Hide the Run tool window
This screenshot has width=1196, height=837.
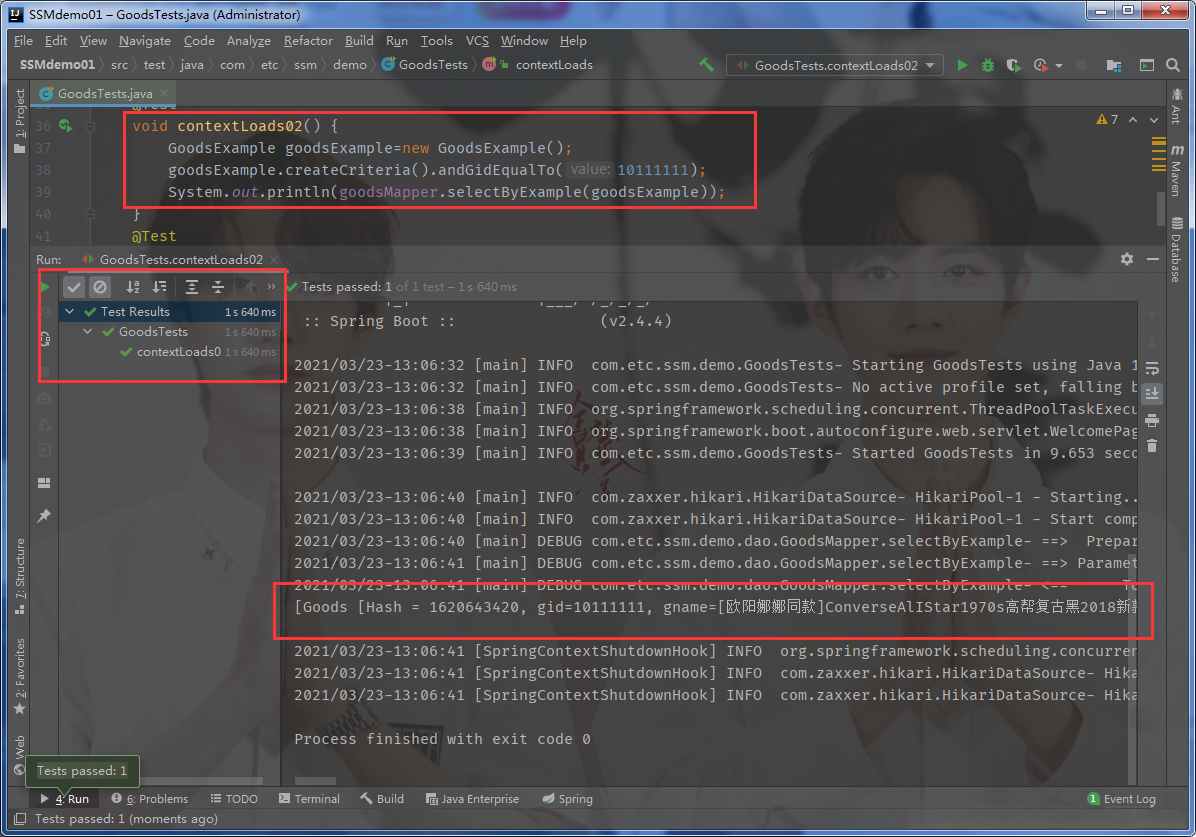[x=1153, y=259]
